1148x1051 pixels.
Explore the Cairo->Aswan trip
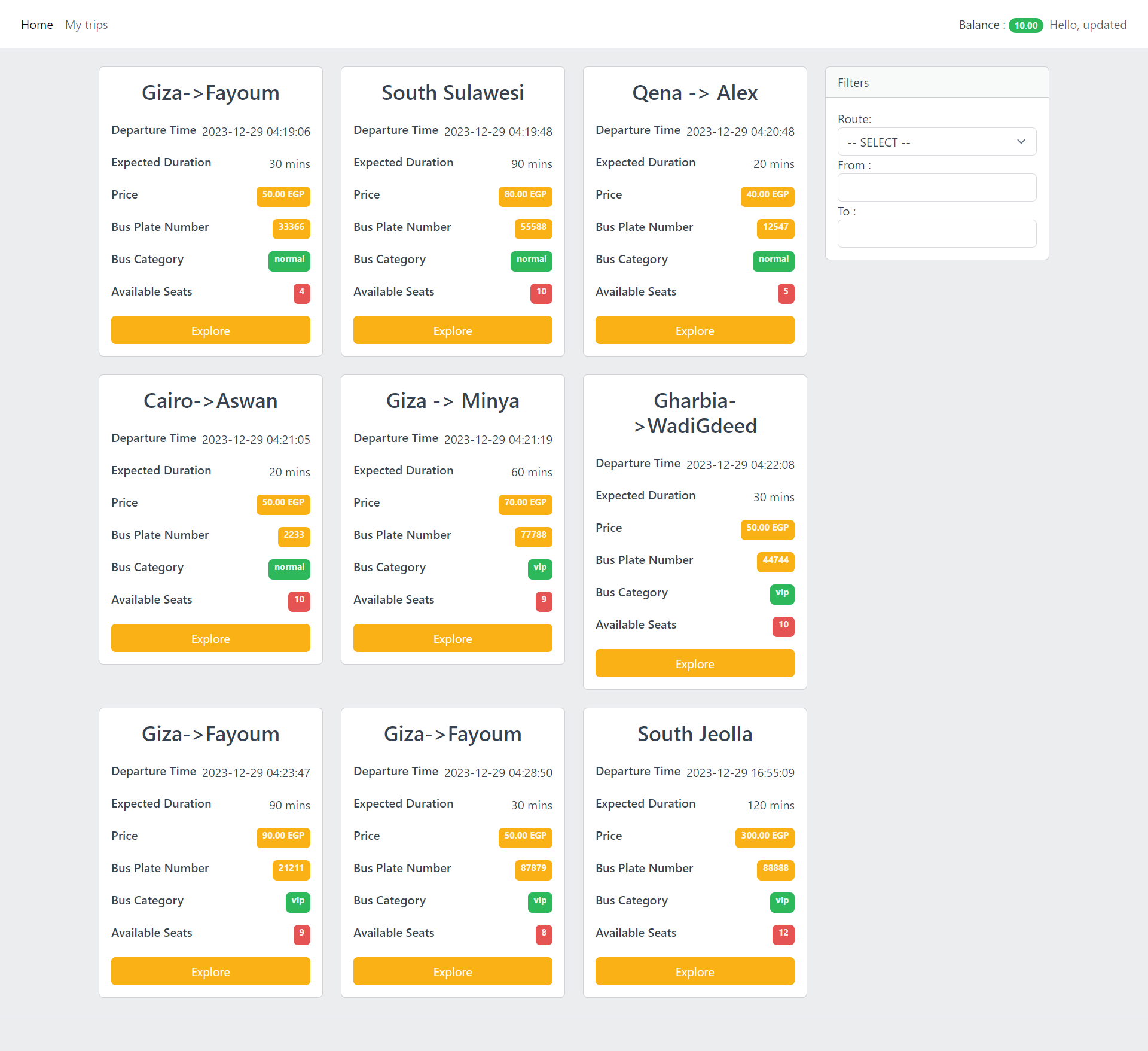(210, 638)
